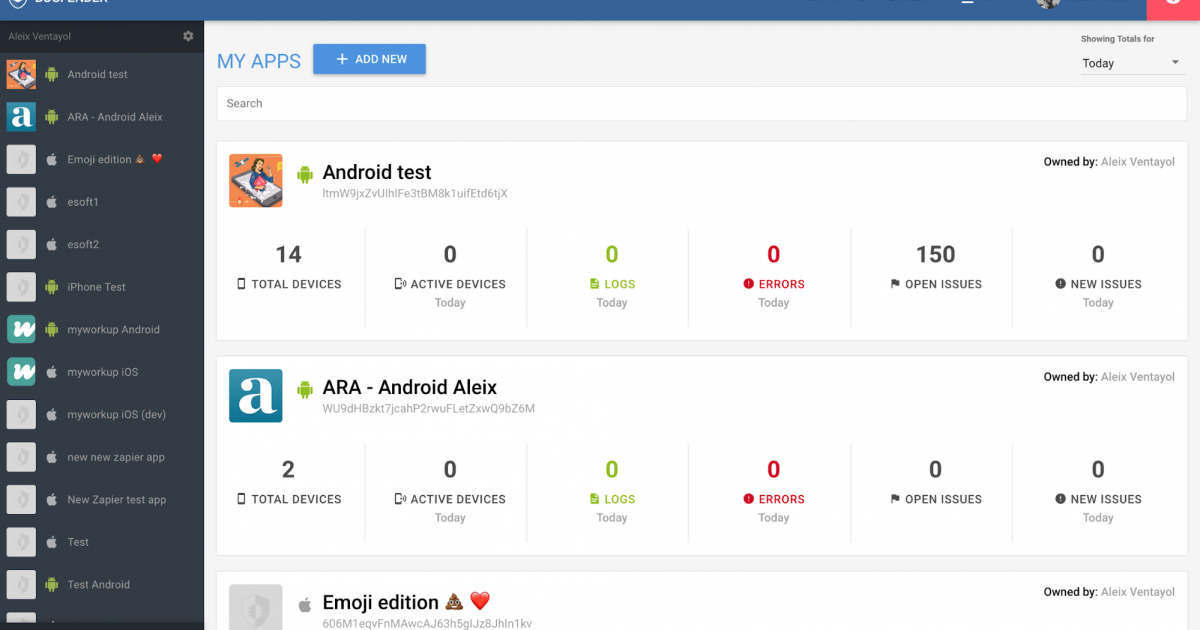Select the Android test app key text
The image size is (1200, 630).
tap(415, 194)
